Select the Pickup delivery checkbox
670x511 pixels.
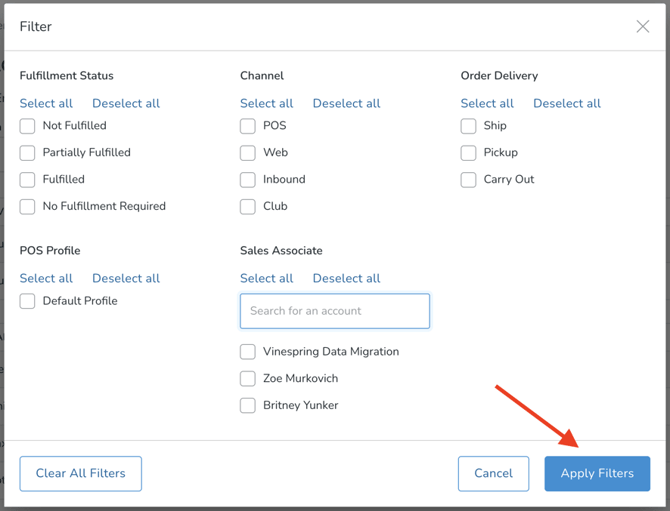(469, 153)
